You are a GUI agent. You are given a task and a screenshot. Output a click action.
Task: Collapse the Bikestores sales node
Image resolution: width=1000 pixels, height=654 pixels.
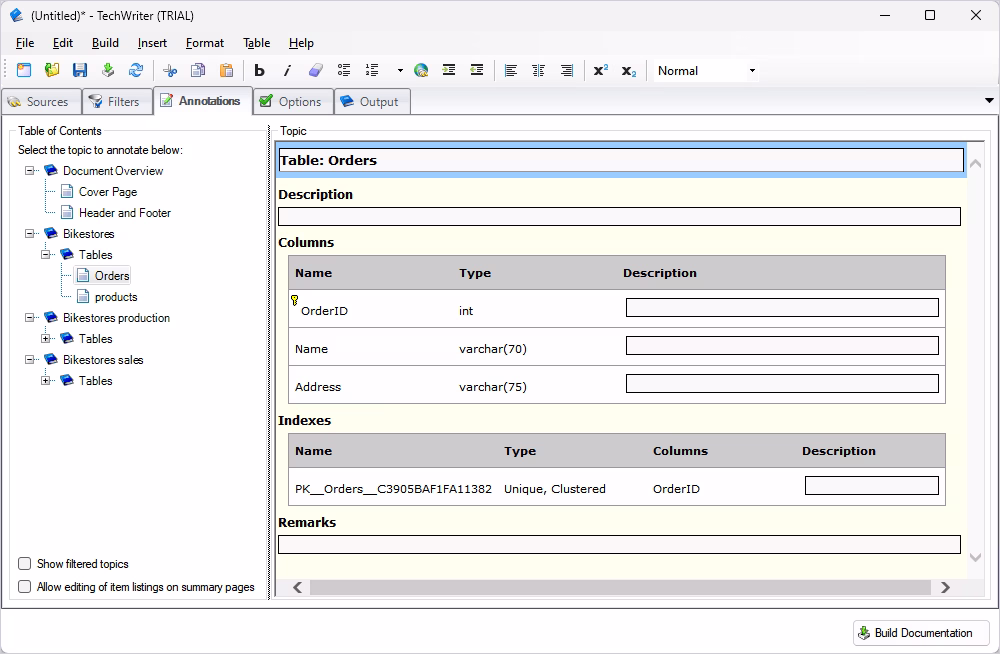point(29,360)
